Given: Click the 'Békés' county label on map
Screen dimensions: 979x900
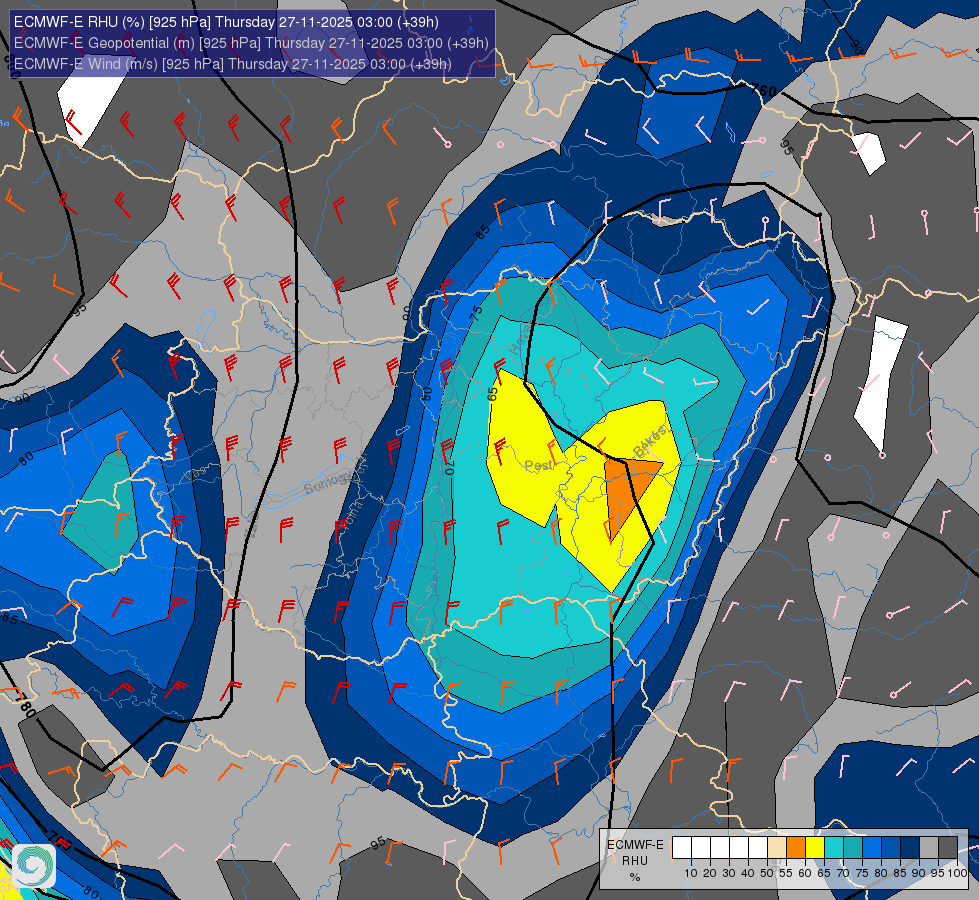Looking at the screenshot, I should pos(649,442).
